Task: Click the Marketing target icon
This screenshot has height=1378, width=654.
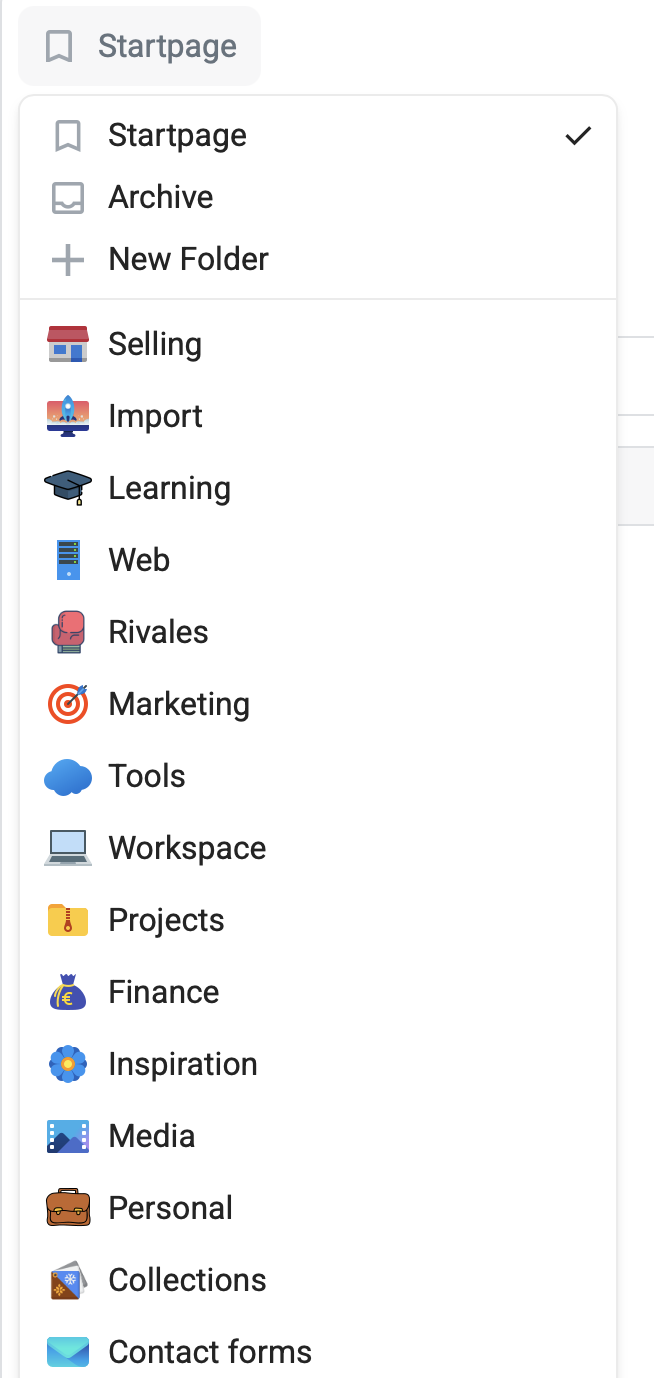Action: [x=68, y=704]
